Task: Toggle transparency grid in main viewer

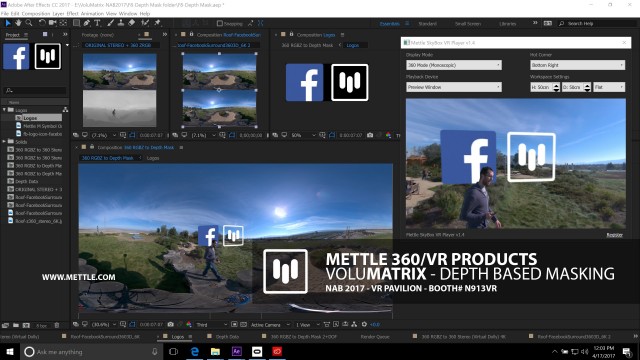Action: [x=244, y=324]
